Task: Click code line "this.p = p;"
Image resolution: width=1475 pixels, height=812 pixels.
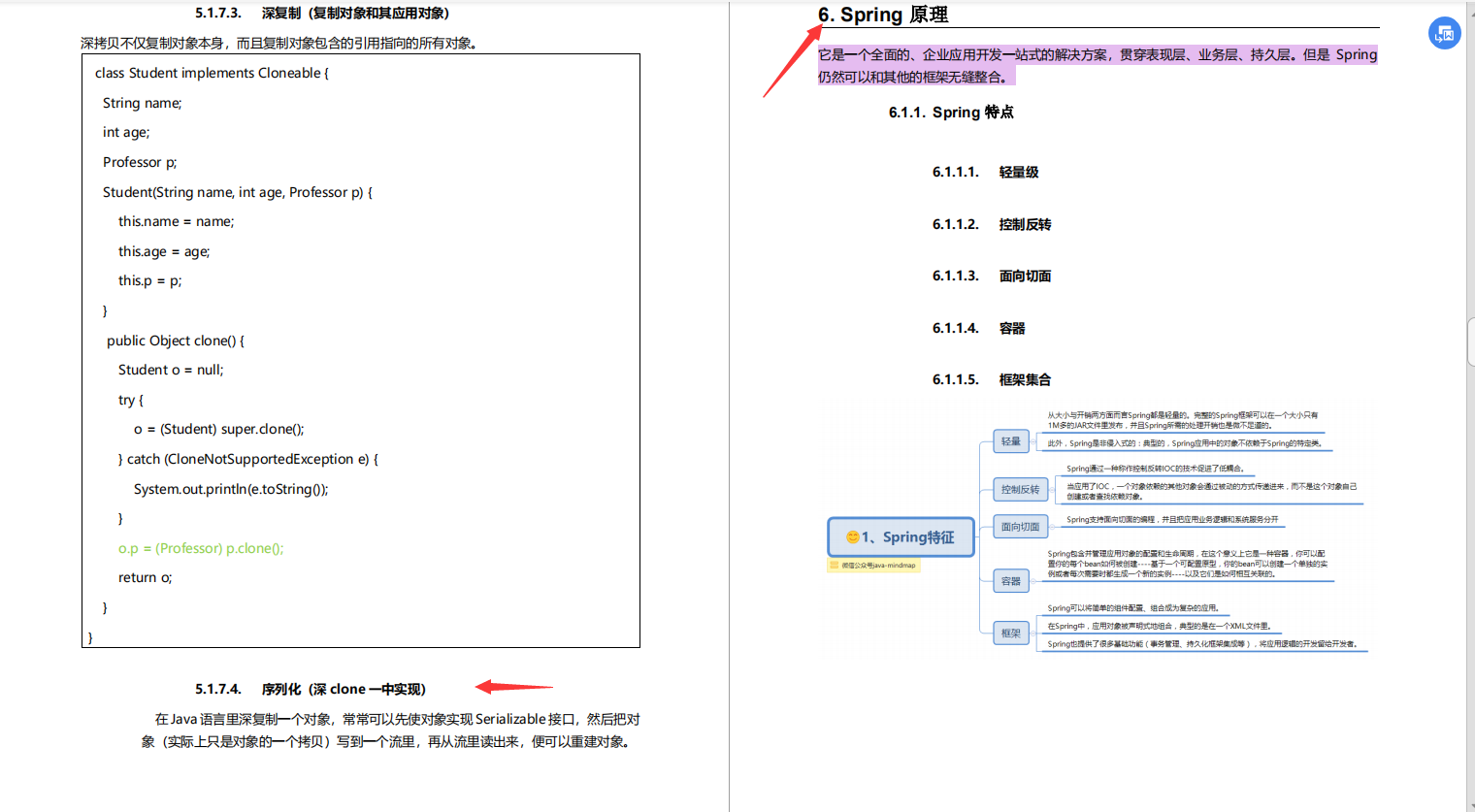Action: point(149,280)
